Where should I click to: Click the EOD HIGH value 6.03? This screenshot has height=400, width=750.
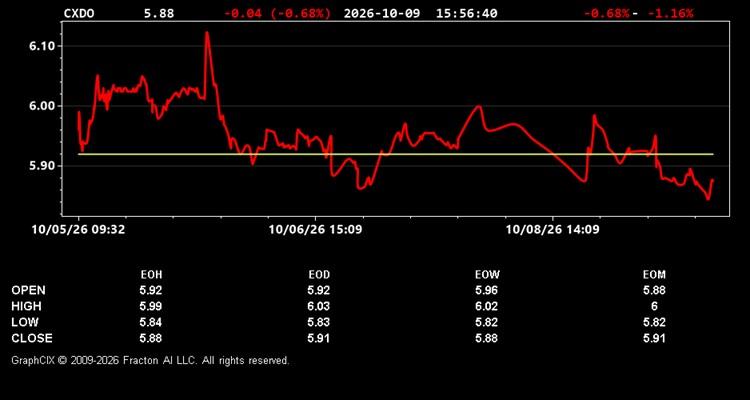[319, 306]
